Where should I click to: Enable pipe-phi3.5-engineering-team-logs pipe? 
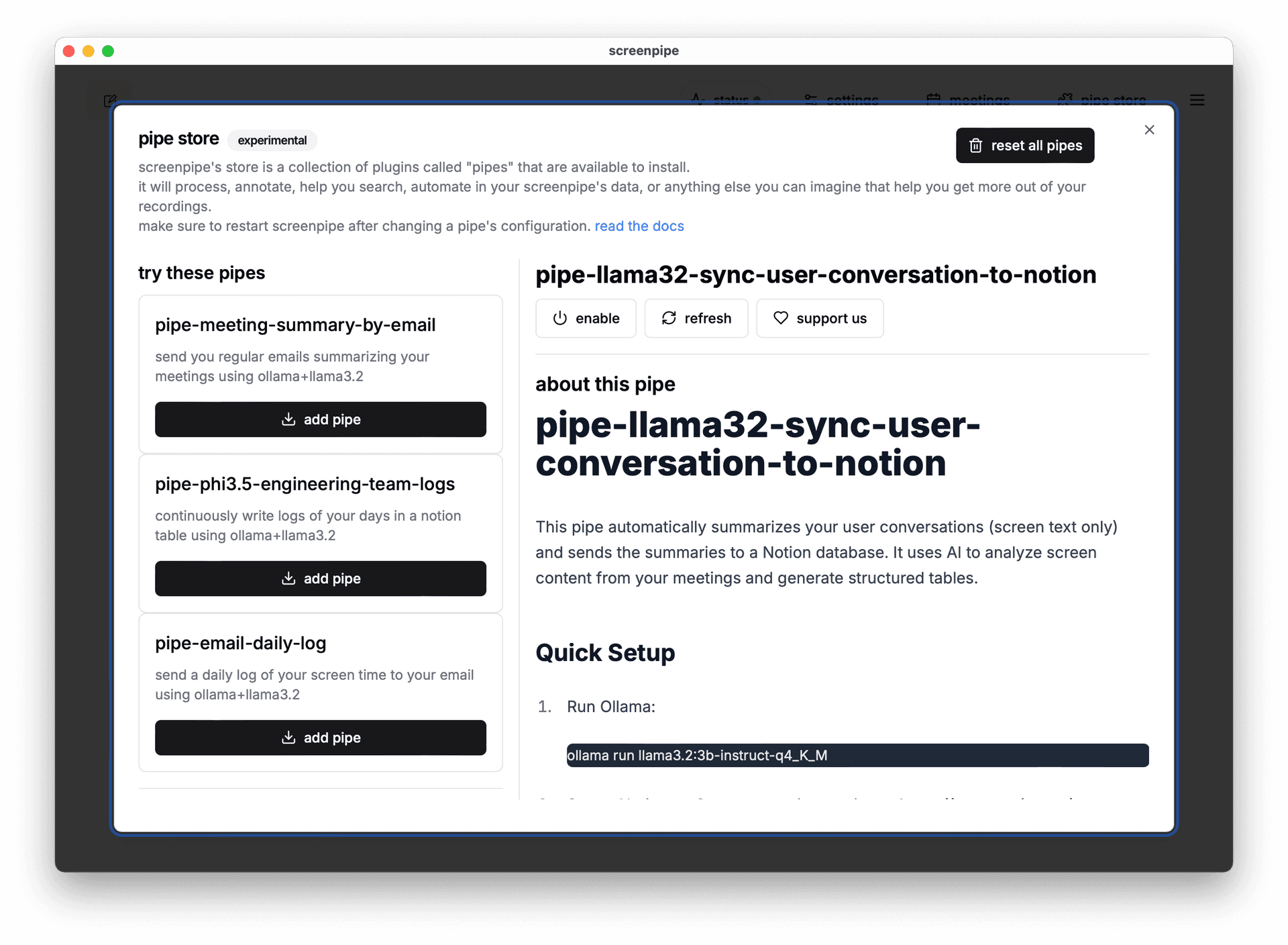coord(319,578)
